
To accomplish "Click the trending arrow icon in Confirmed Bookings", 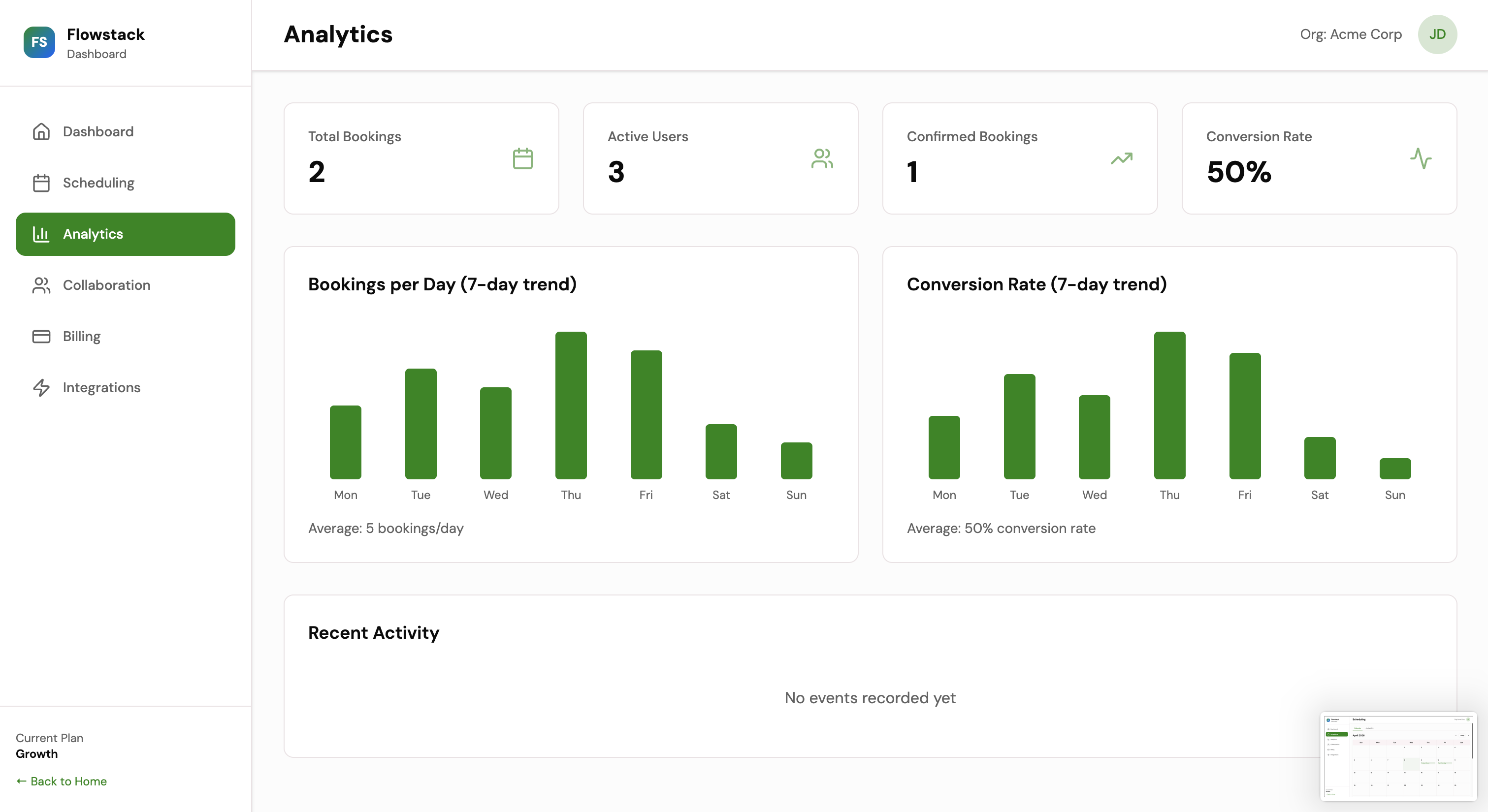I will tap(1121, 158).
